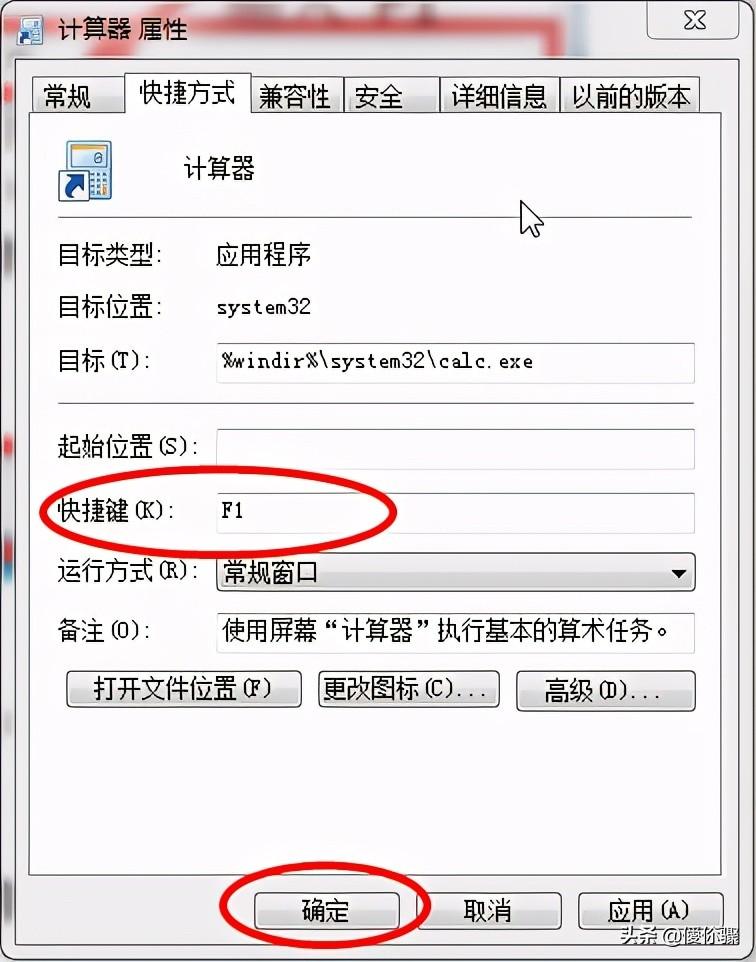Focus the empty 起始位置 field
The width and height of the screenshot is (756, 962).
(x=455, y=449)
